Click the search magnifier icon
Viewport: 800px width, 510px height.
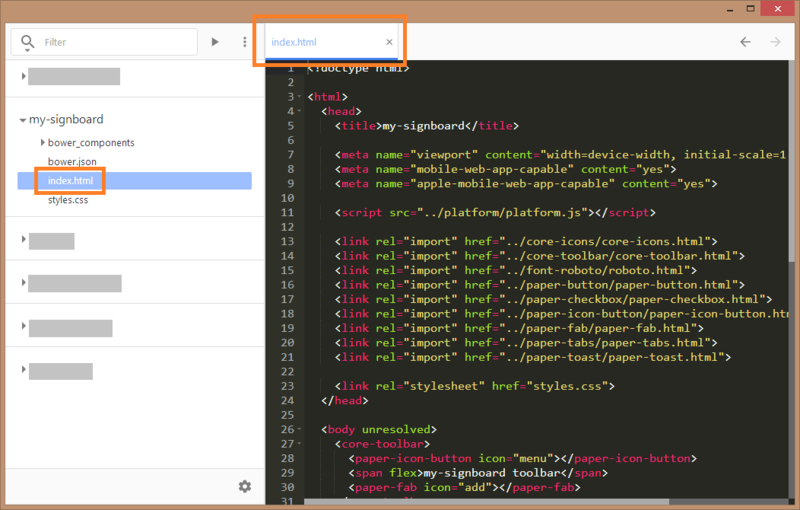coord(28,42)
